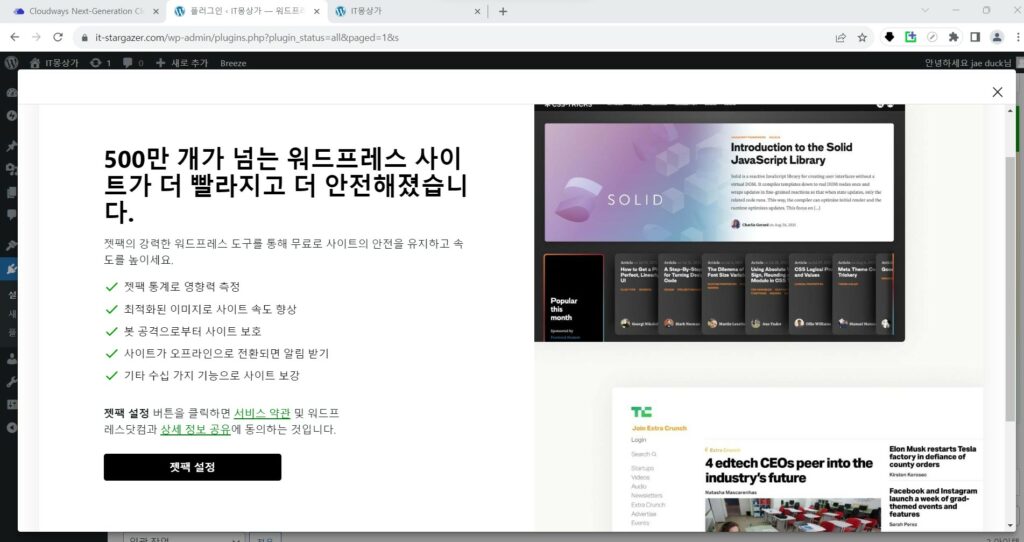The height and width of the screenshot is (542, 1024).
Task: Click the Tools wrench icon in sidebar
Action: click(11, 383)
